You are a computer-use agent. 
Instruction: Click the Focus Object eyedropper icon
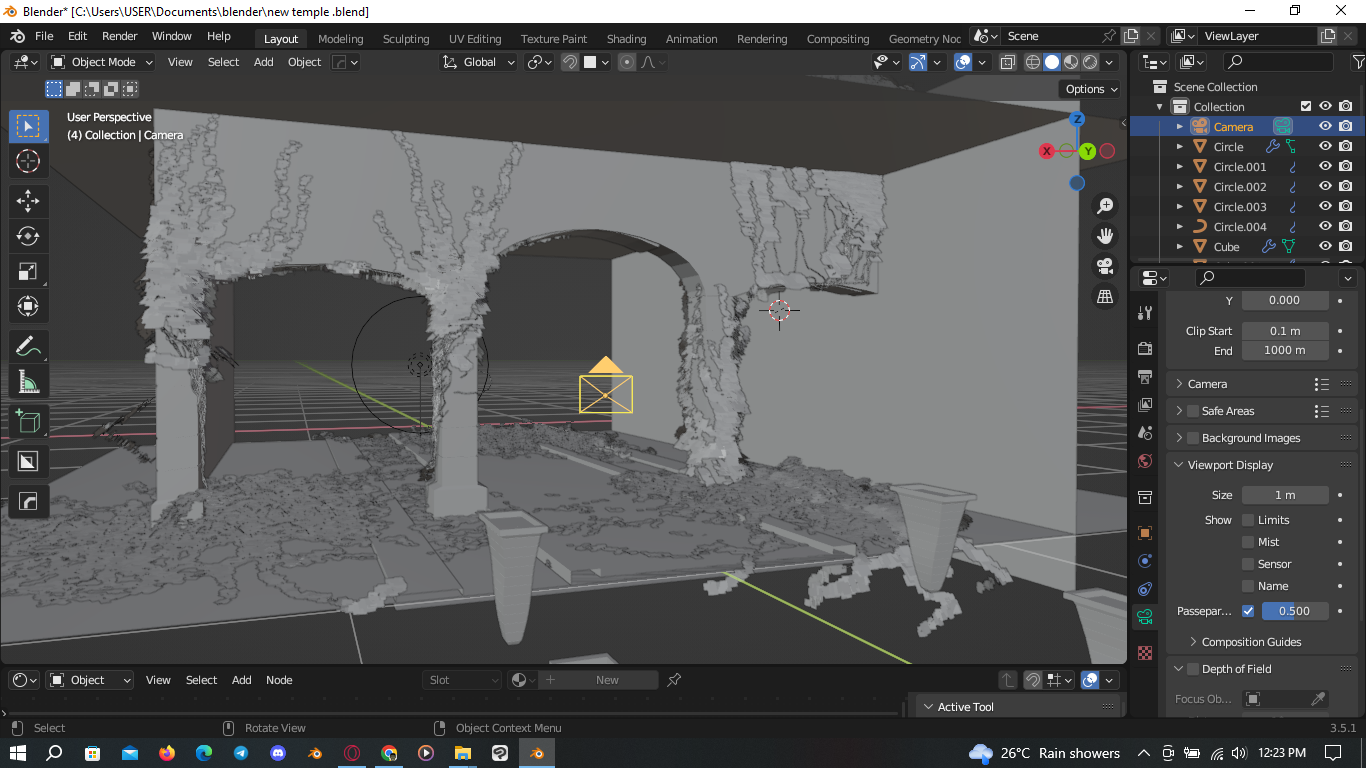point(1319,699)
